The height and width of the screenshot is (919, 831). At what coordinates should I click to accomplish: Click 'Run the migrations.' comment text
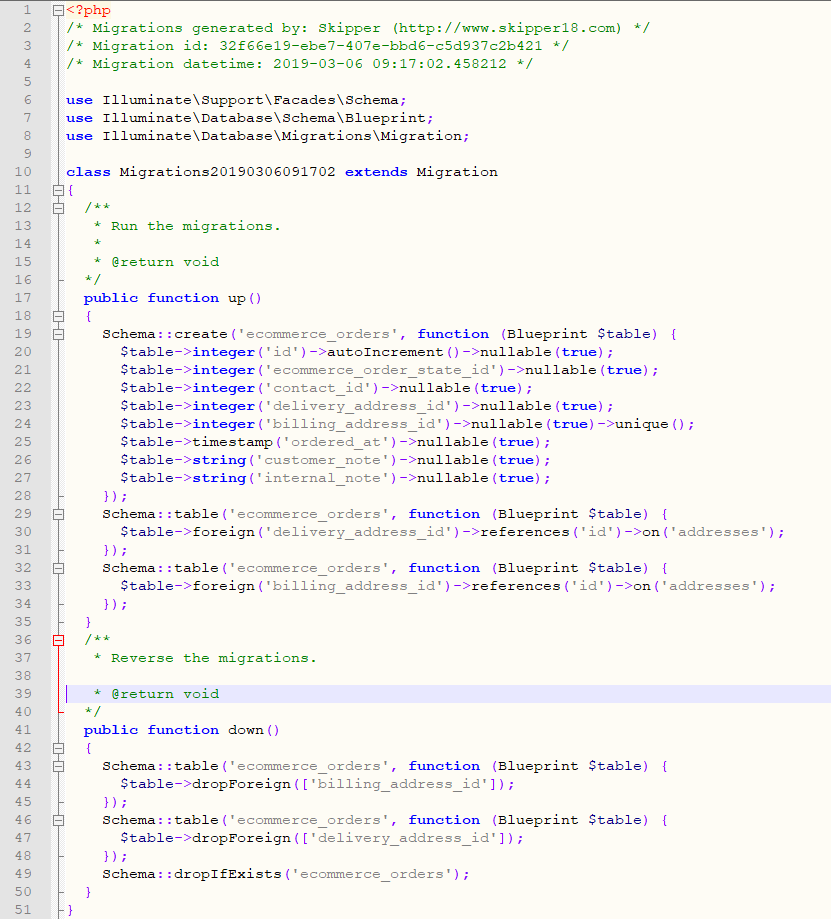coord(196,226)
